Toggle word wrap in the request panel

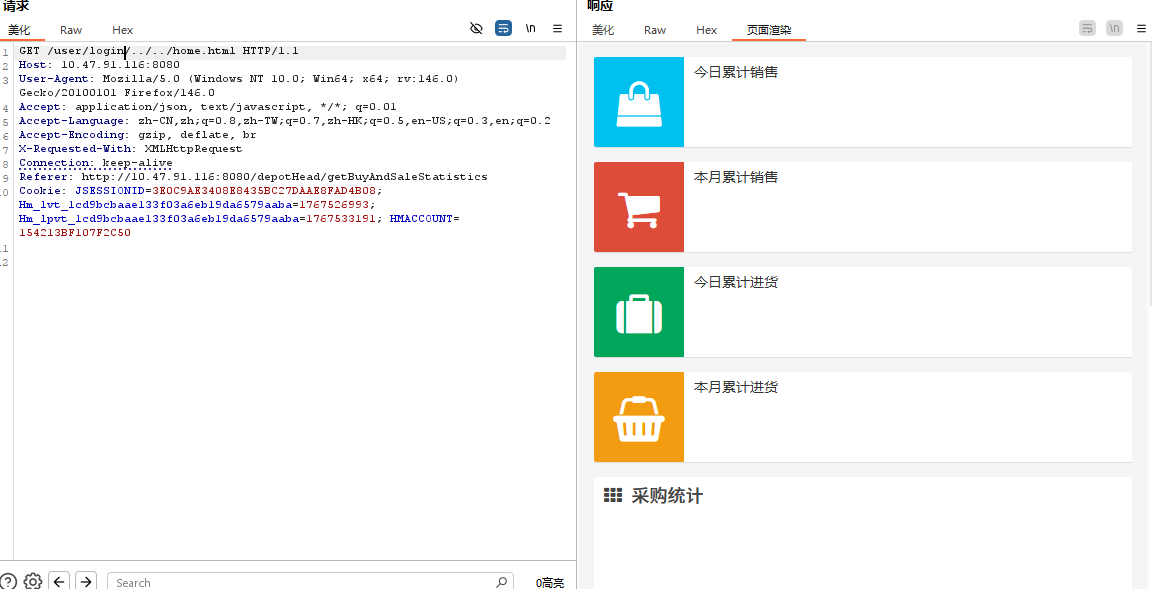tap(504, 29)
